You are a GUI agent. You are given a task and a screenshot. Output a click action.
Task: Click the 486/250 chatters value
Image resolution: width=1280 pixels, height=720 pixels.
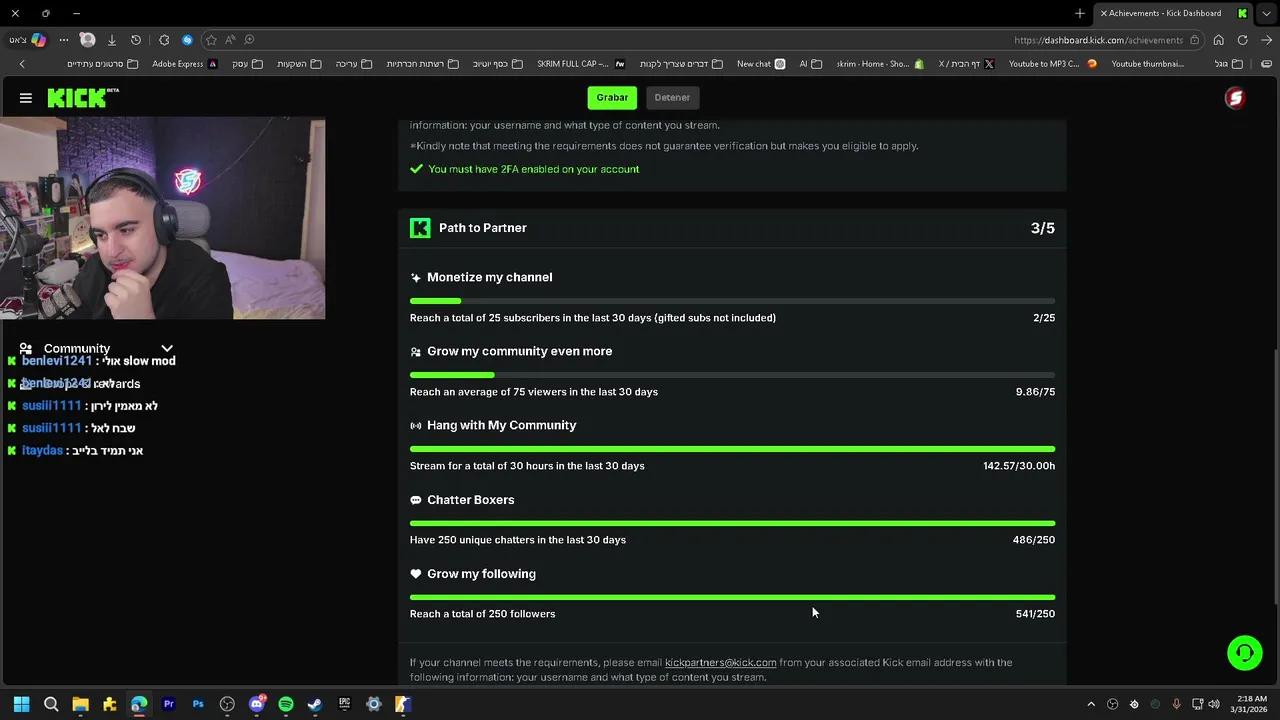pyautogui.click(x=1033, y=540)
